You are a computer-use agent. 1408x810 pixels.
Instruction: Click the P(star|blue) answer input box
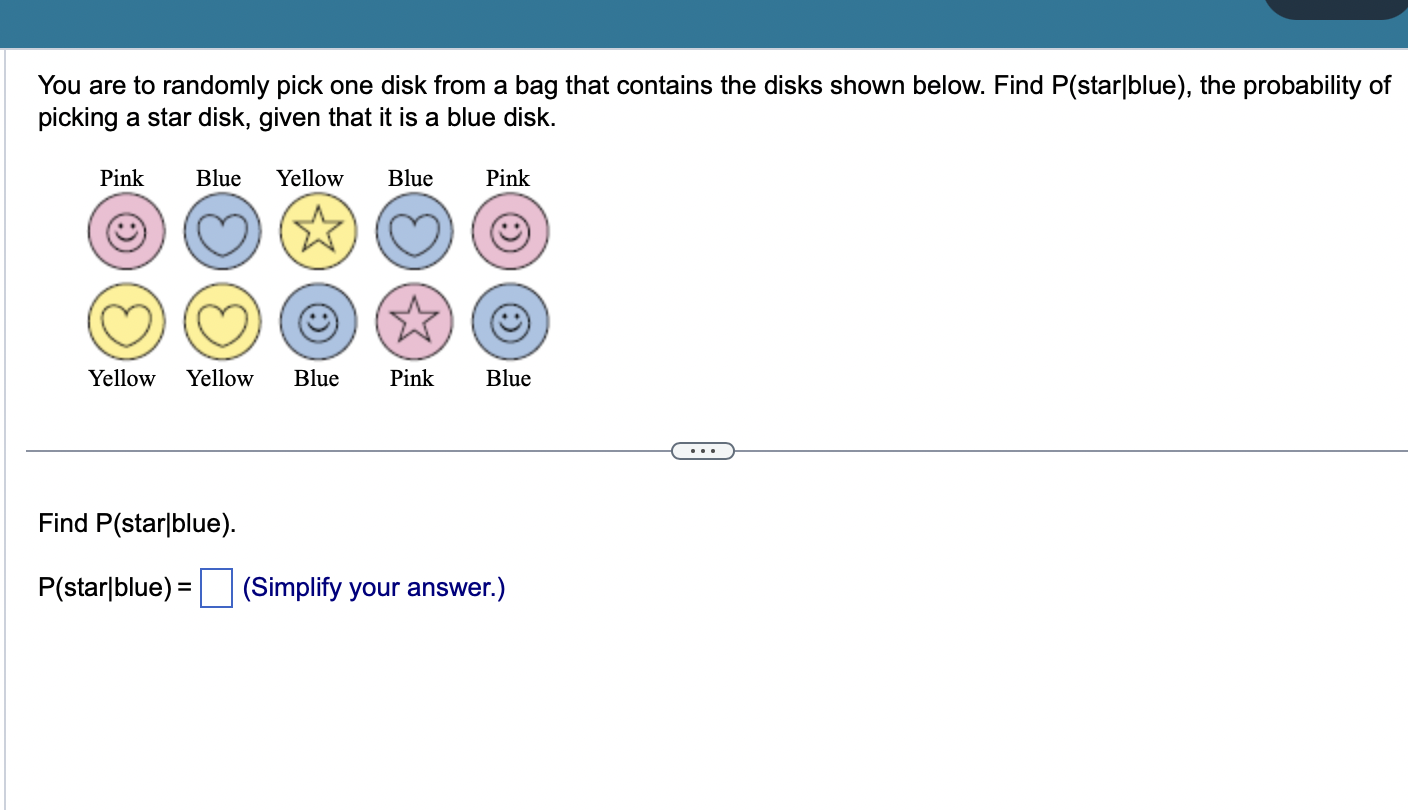216,588
